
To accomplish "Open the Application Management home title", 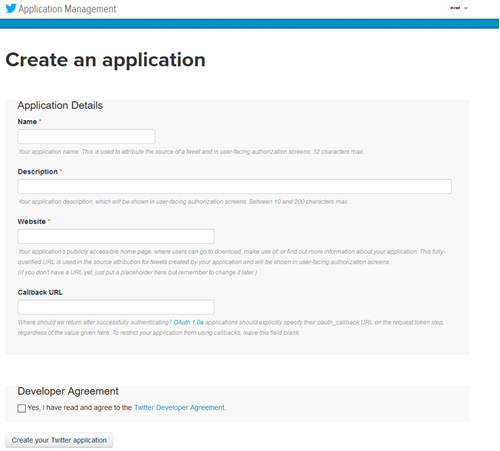I will click(x=67, y=9).
